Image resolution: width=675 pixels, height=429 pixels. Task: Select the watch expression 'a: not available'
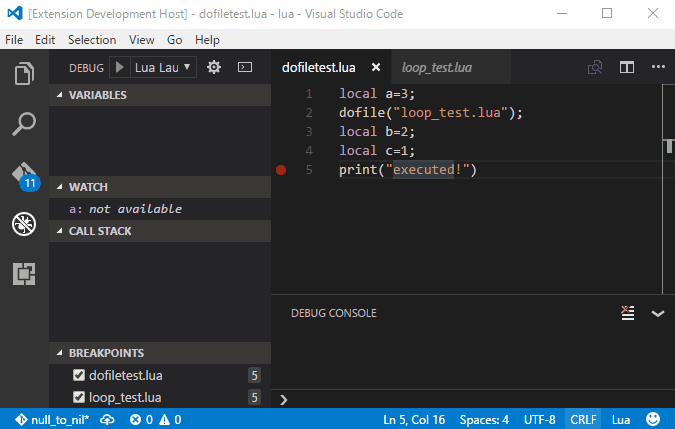point(160,209)
